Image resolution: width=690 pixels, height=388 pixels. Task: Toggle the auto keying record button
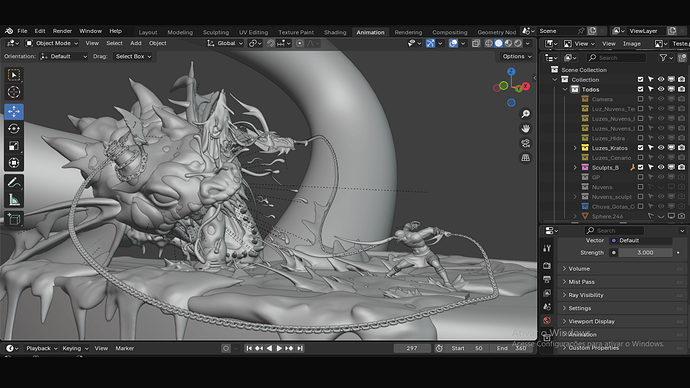[x=226, y=348]
